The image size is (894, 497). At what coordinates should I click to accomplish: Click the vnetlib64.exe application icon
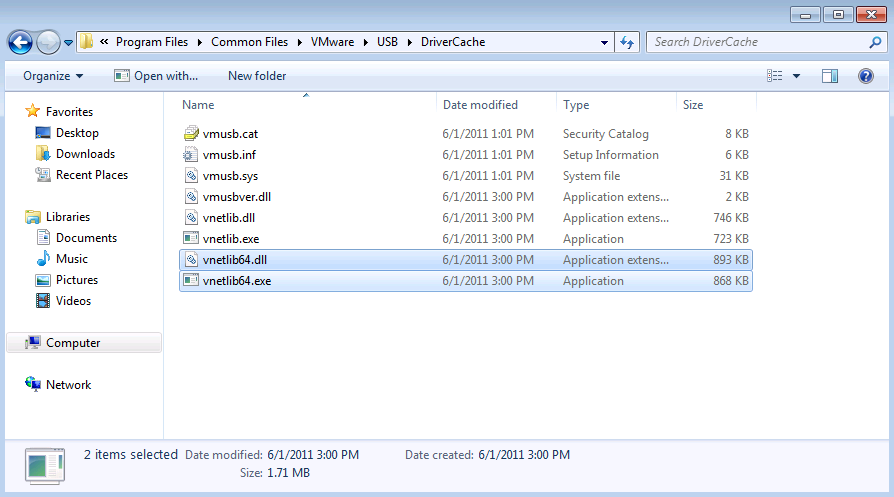[191, 281]
